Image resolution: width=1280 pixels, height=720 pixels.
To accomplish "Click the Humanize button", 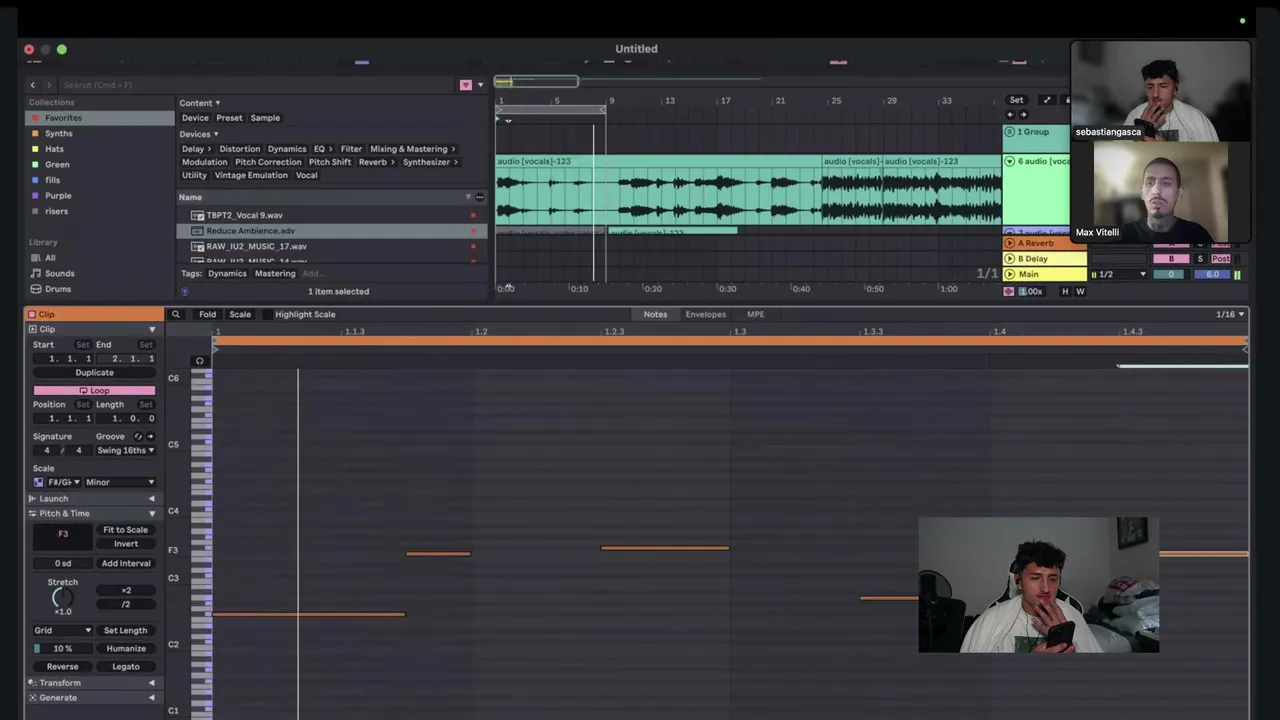I will (125, 649).
